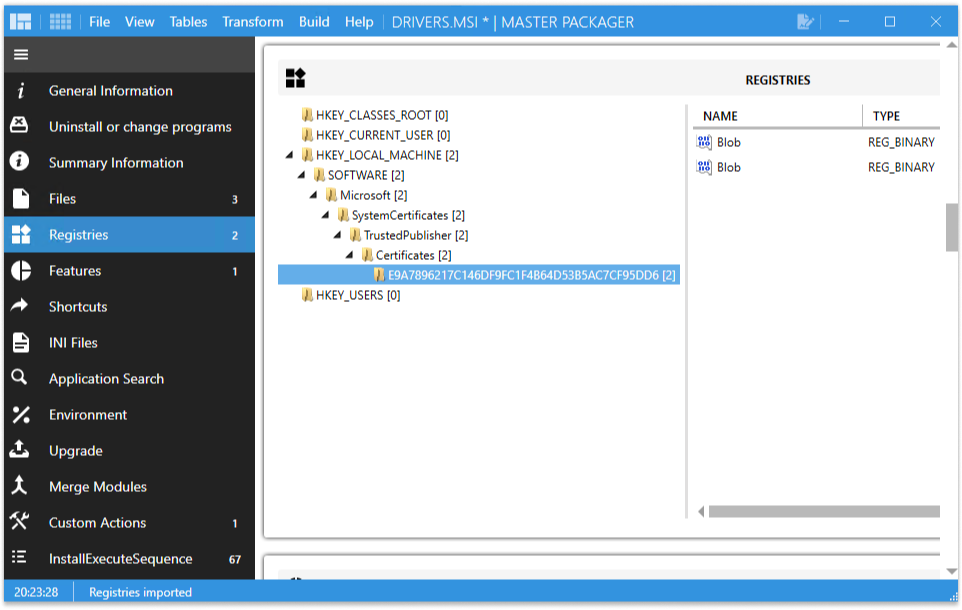Toggle the hamburger sidebar menu
The width and height of the screenshot is (962, 610).
coord(21,55)
